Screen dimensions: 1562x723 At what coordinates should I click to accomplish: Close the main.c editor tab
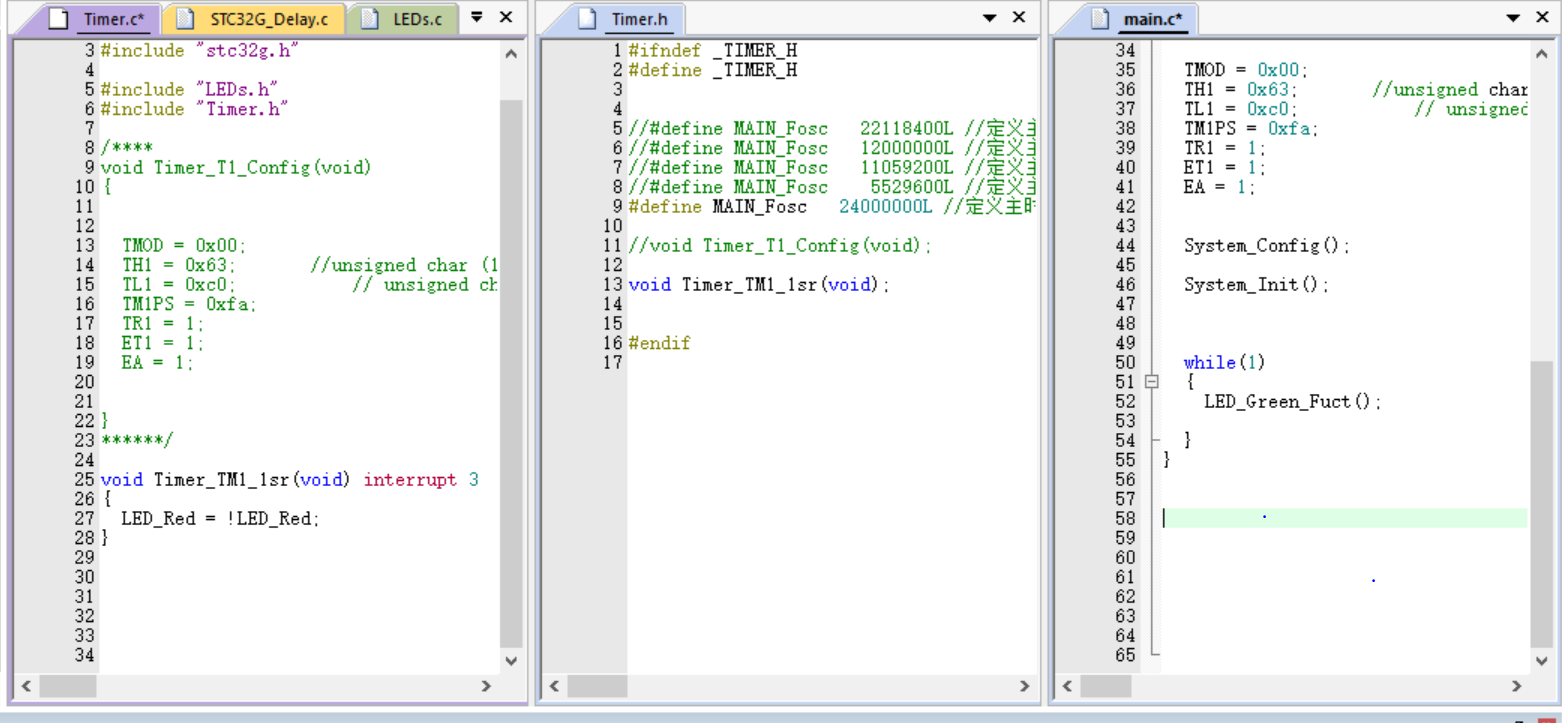point(1542,17)
